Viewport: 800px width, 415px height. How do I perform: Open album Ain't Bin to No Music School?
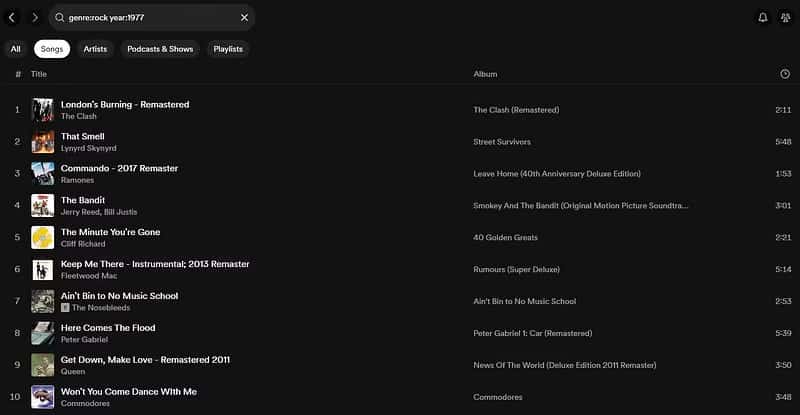pos(524,301)
